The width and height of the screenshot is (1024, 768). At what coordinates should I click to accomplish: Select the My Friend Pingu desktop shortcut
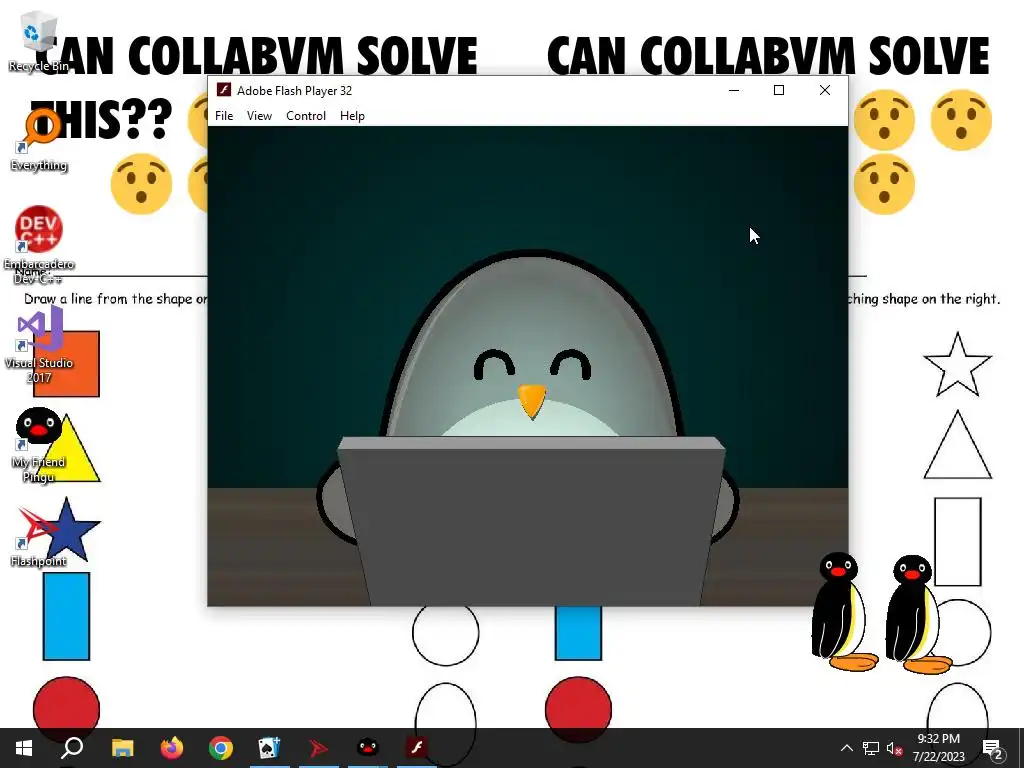(x=39, y=445)
